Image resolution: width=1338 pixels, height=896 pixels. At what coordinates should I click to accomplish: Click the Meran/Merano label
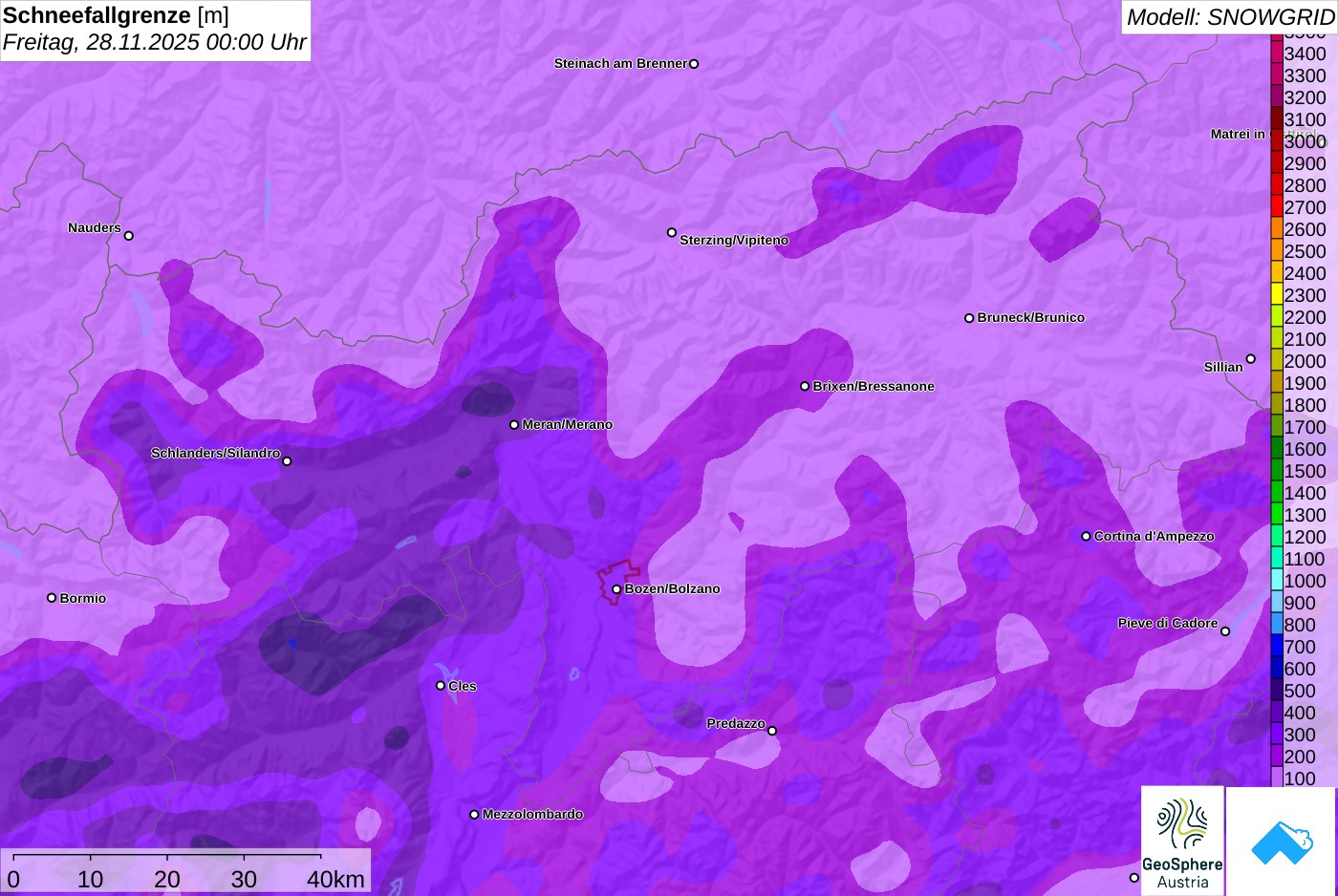click(x=567, y=425)
